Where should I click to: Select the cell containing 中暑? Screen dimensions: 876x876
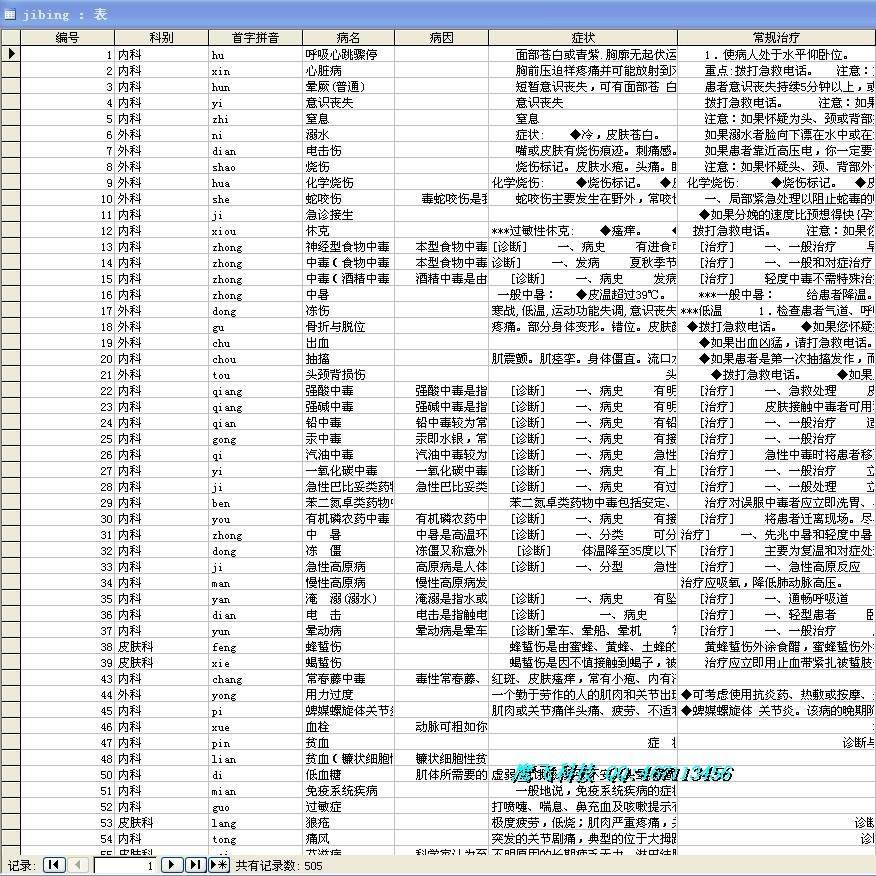346,294
